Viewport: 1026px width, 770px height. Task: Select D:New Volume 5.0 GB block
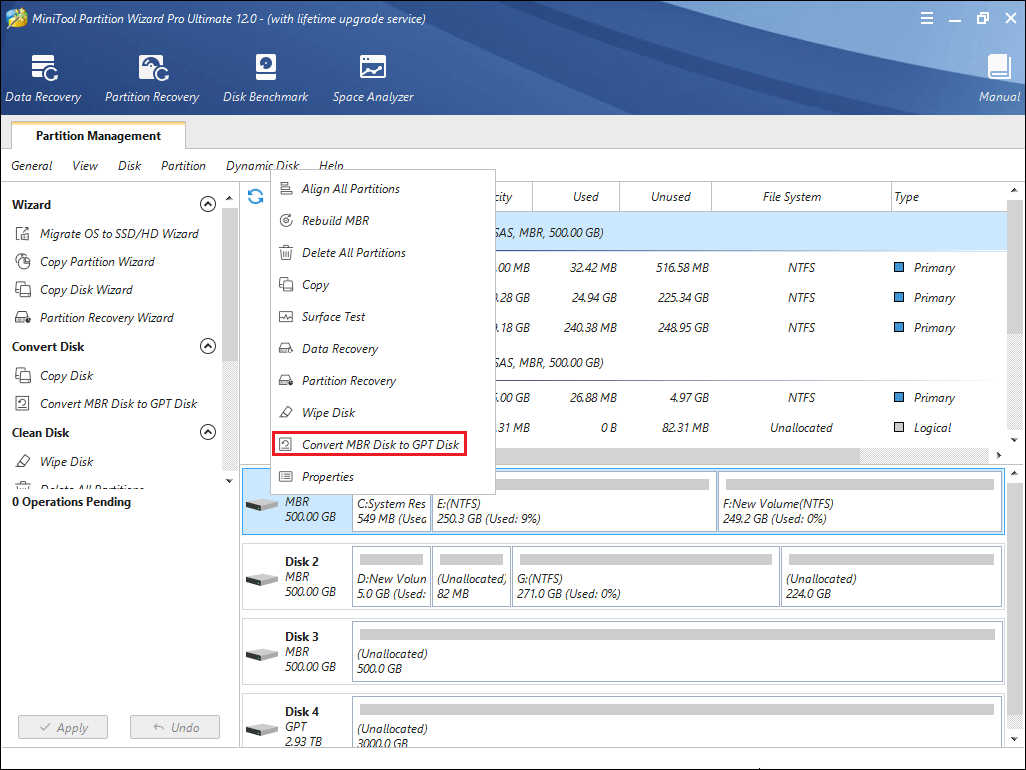tap(391, 577)
